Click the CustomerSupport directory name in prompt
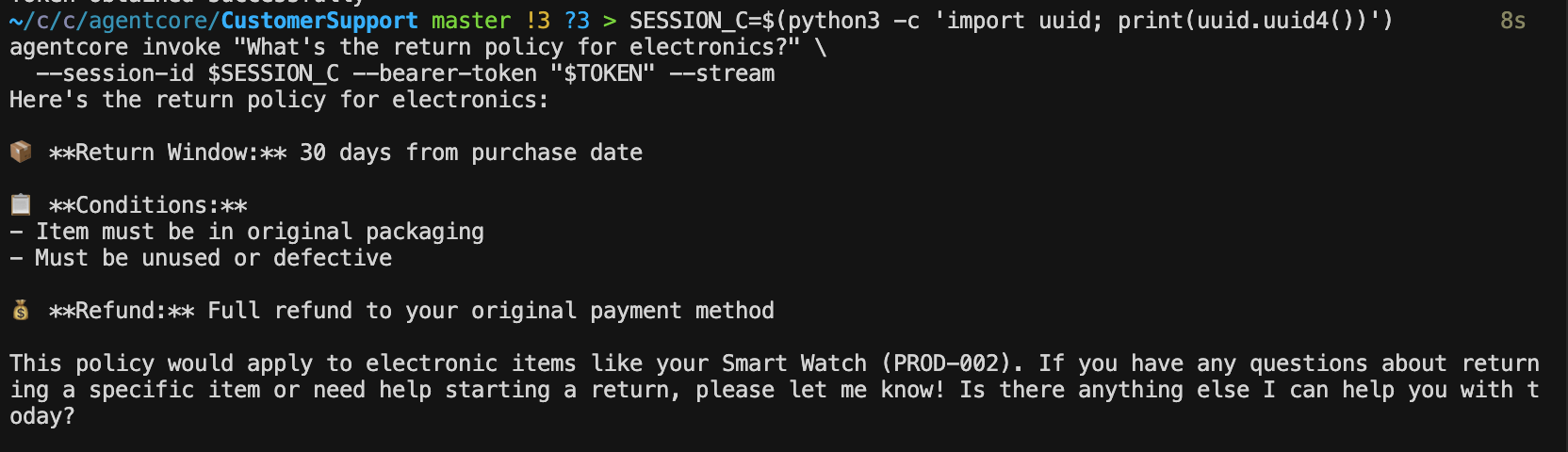 point(319,21)
